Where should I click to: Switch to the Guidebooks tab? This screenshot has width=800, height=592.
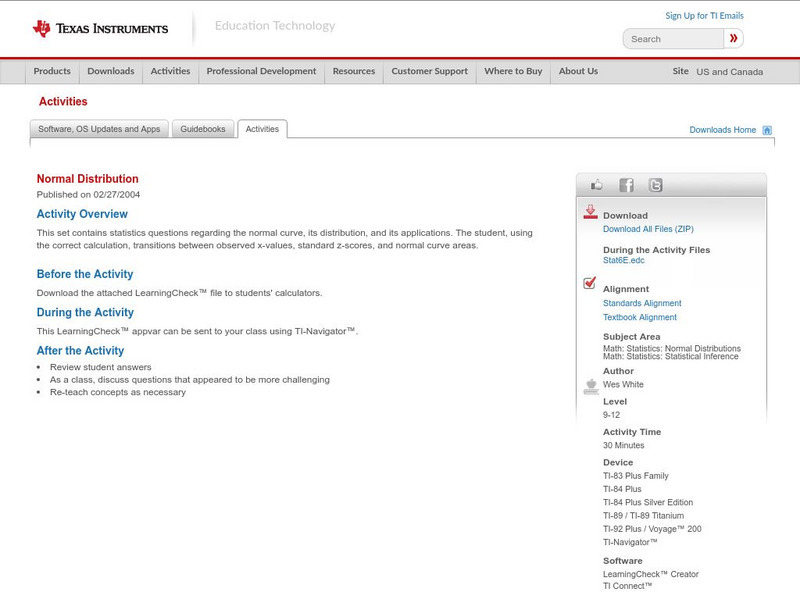(x=203, y=129)
